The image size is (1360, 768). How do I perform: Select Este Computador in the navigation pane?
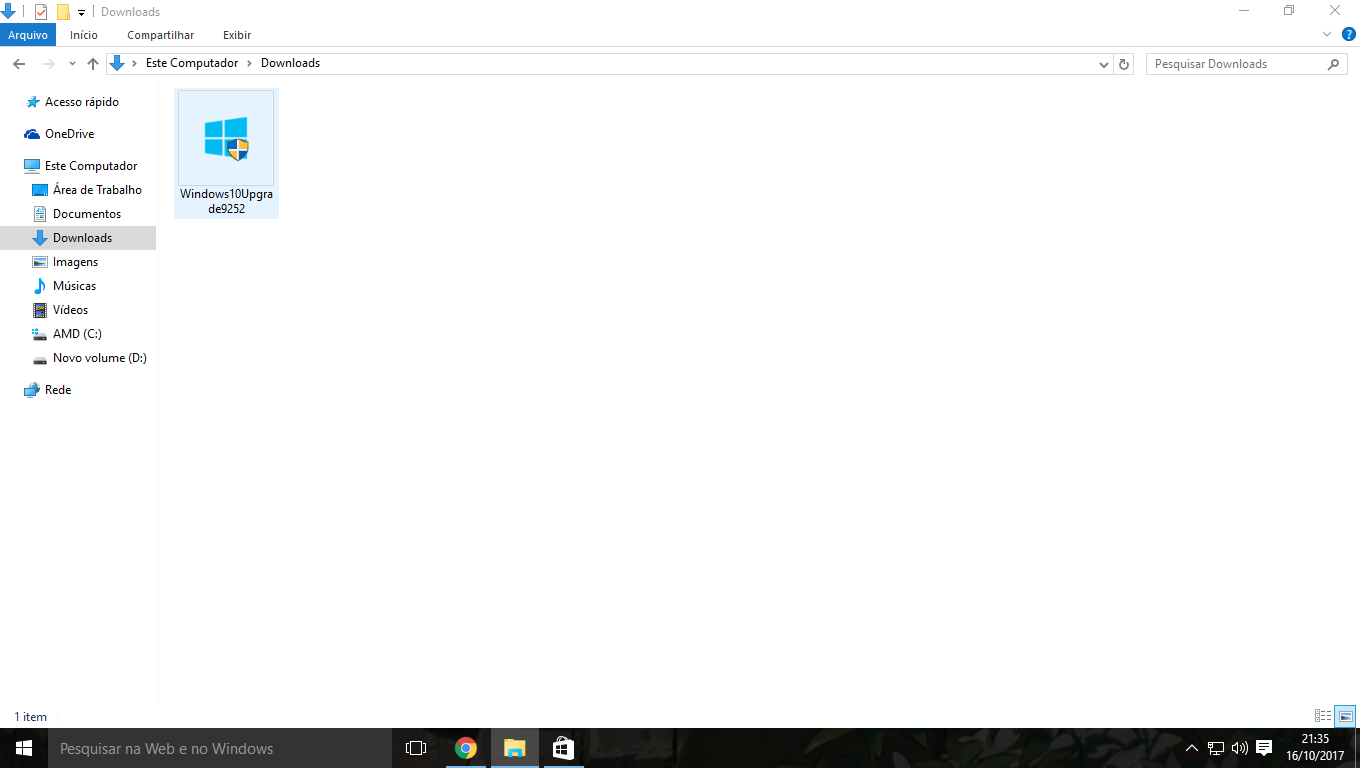pos(91,166)
